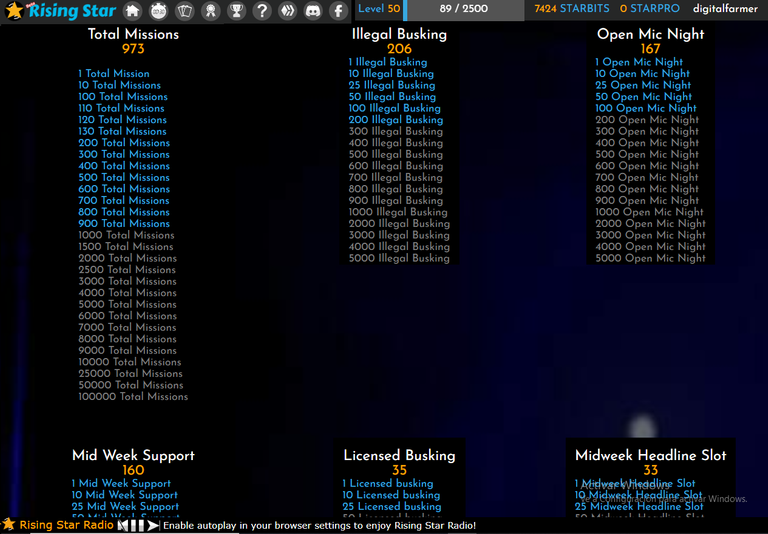Pause the Rising Star Radio
Viewport: 768px width, 534px height.
[x=138, y=525]
